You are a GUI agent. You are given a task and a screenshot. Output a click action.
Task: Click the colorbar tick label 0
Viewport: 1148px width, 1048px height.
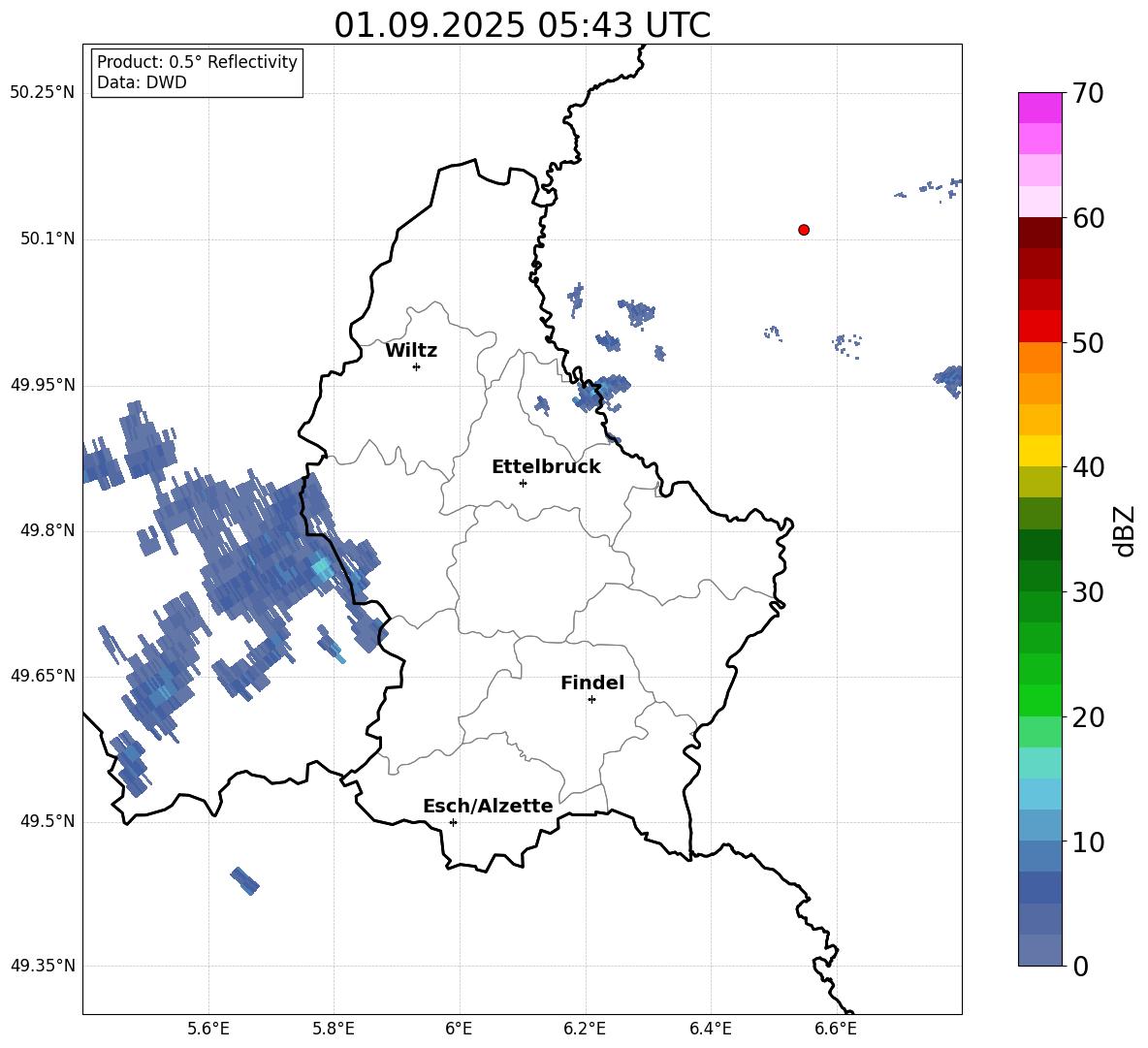(x=1081, y=966)
